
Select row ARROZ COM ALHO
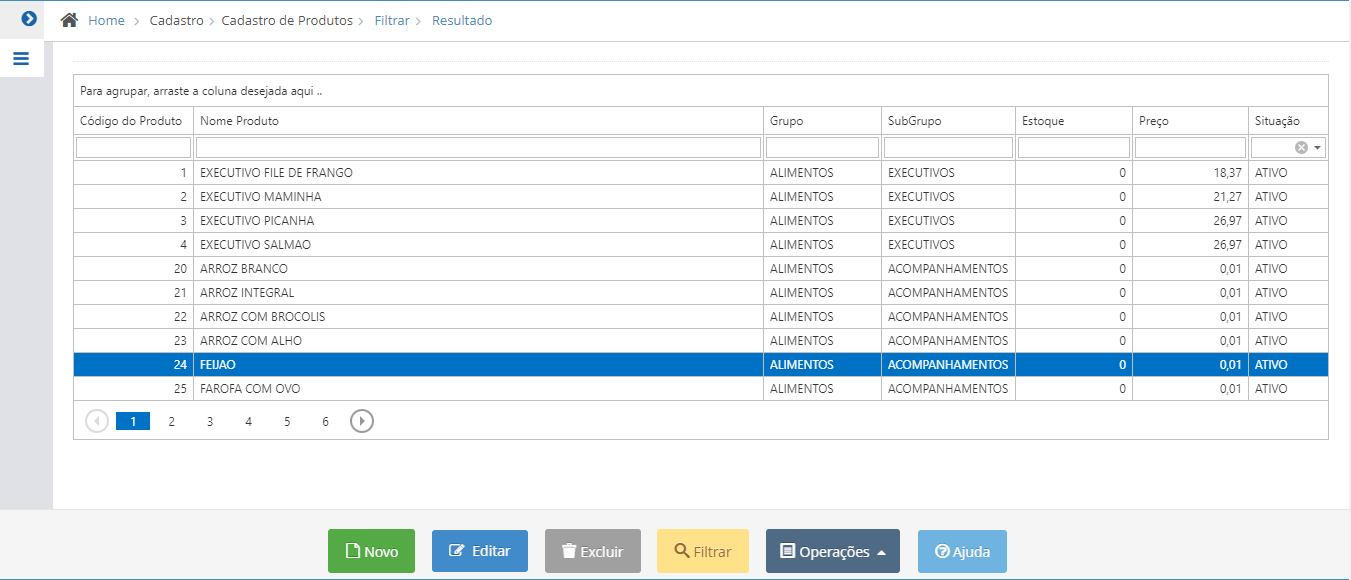(700, 341)
